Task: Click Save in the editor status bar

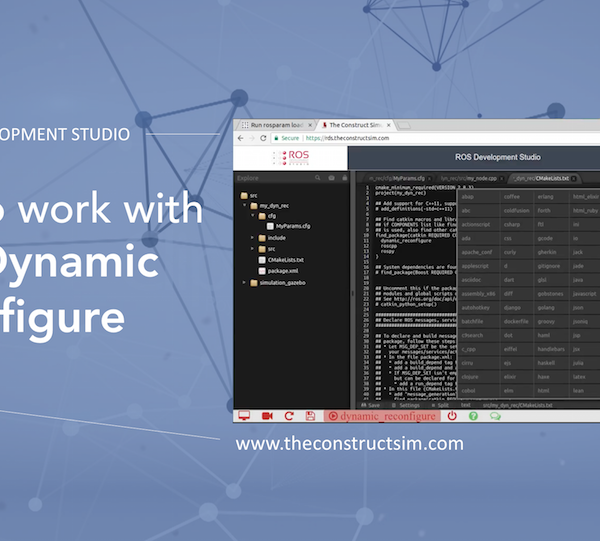Action: pos(370,405)
